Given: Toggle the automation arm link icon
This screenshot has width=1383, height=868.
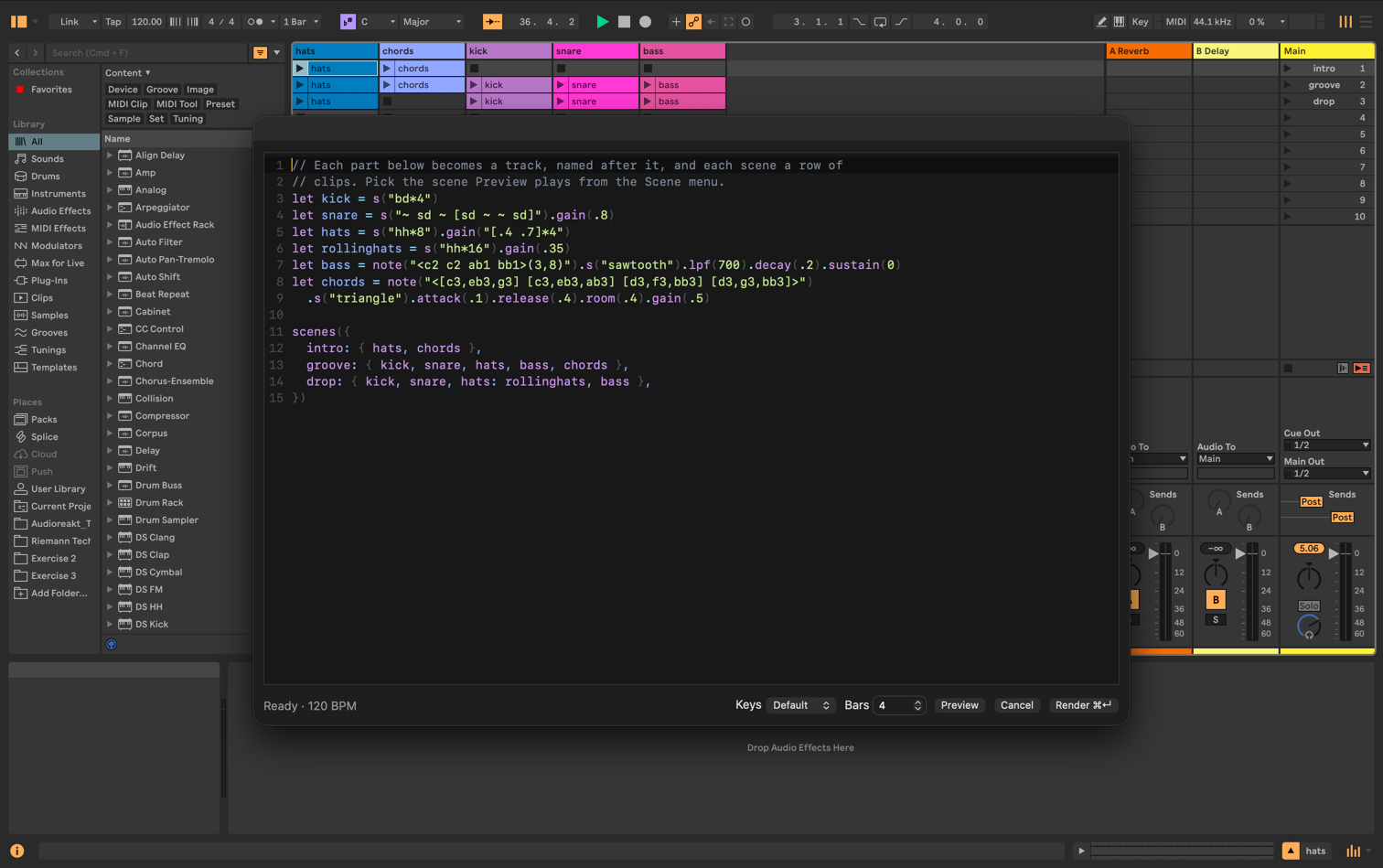Looking at the screenshot, I should click(x=694, y=22).
